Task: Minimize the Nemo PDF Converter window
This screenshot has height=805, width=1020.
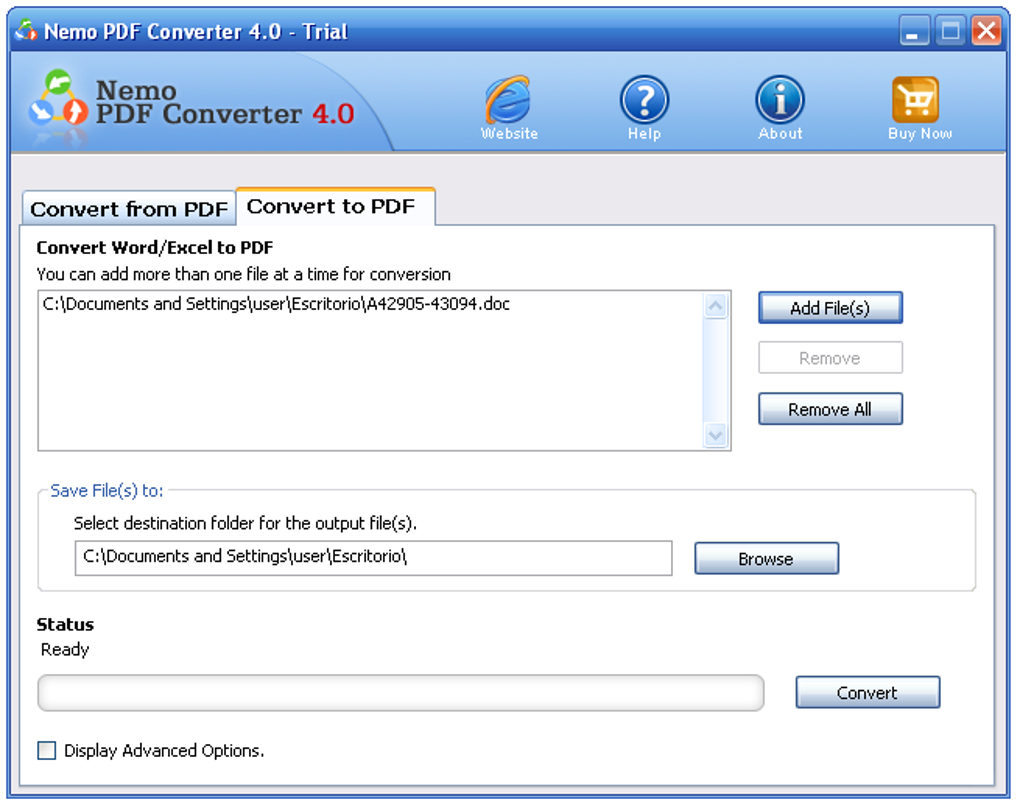Action: point(912,31)
